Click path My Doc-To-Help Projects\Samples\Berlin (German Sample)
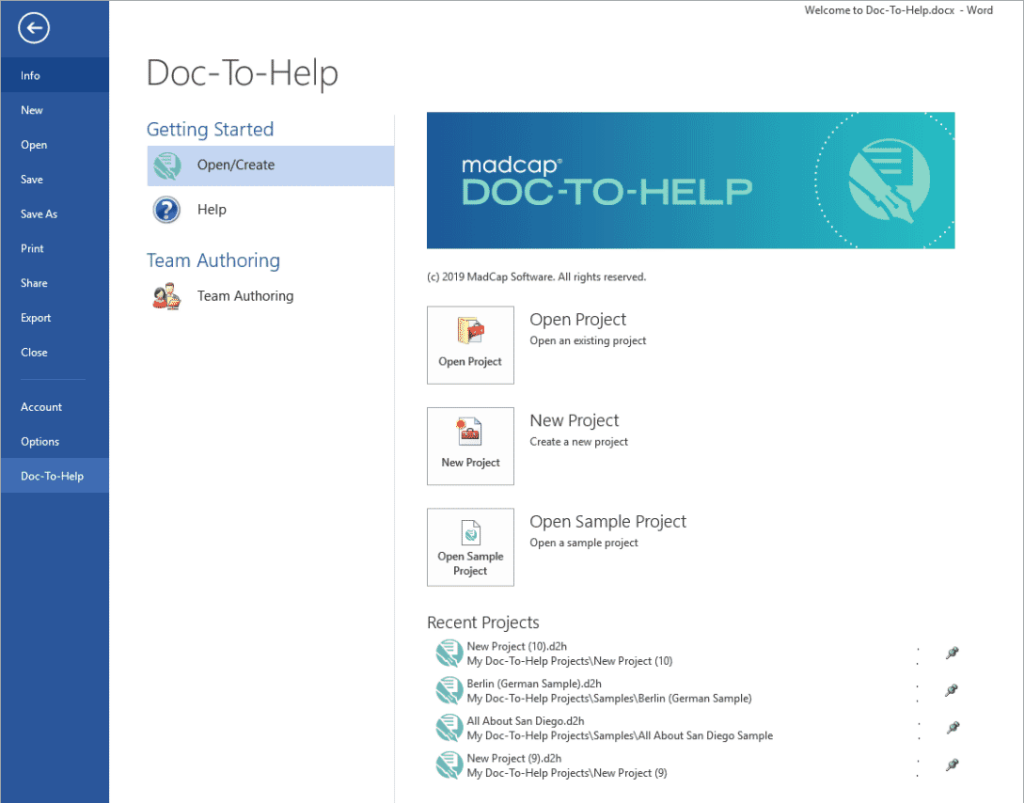The image size is (1024, 803). pyautogui.click(x=609, y=699)
